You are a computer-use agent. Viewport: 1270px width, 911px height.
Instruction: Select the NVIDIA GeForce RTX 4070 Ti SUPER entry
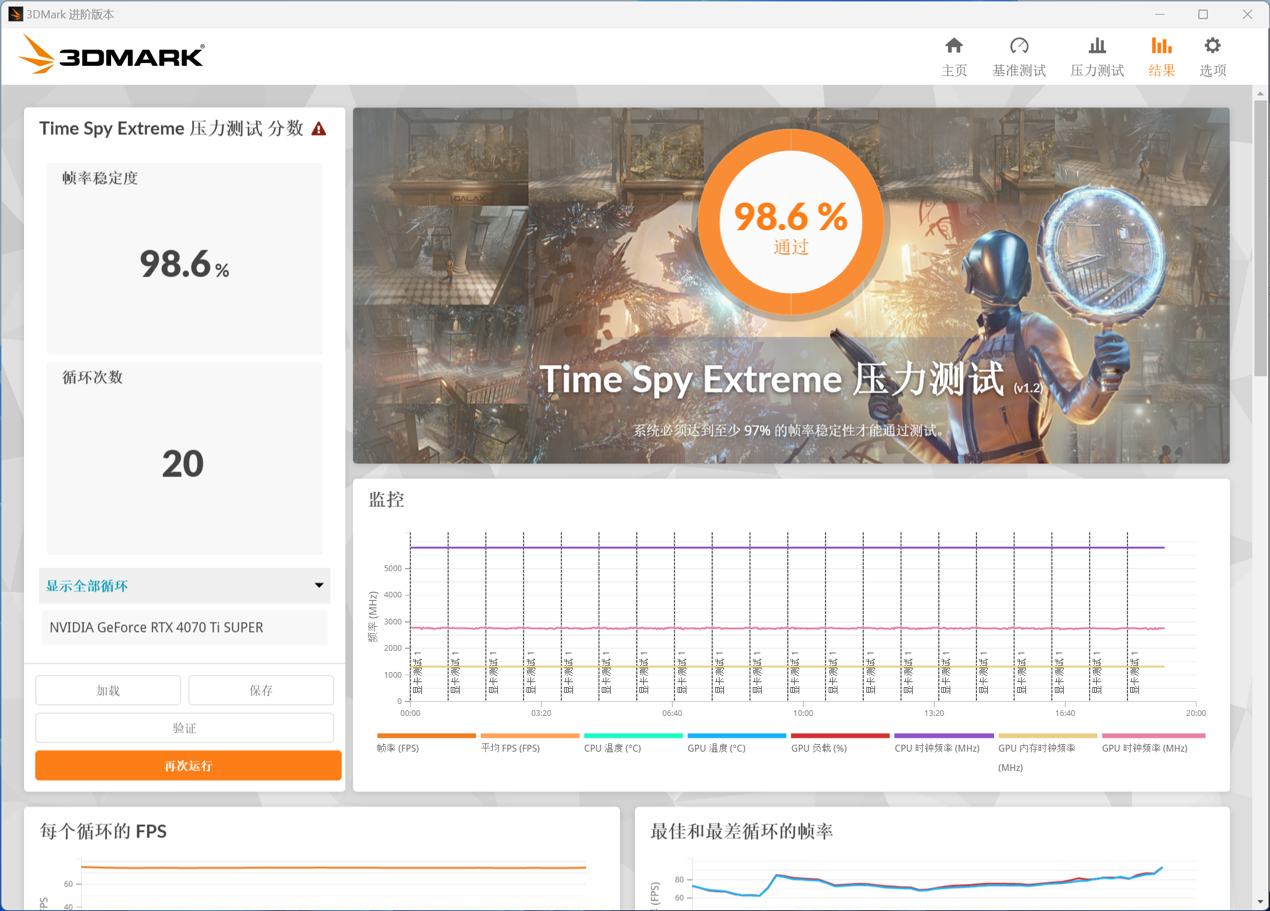[184, 627]
